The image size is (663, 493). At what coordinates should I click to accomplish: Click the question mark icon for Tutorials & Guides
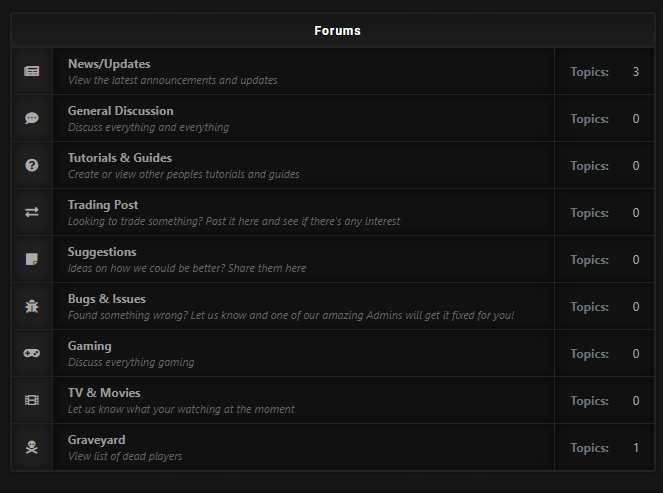pos(32,165)
